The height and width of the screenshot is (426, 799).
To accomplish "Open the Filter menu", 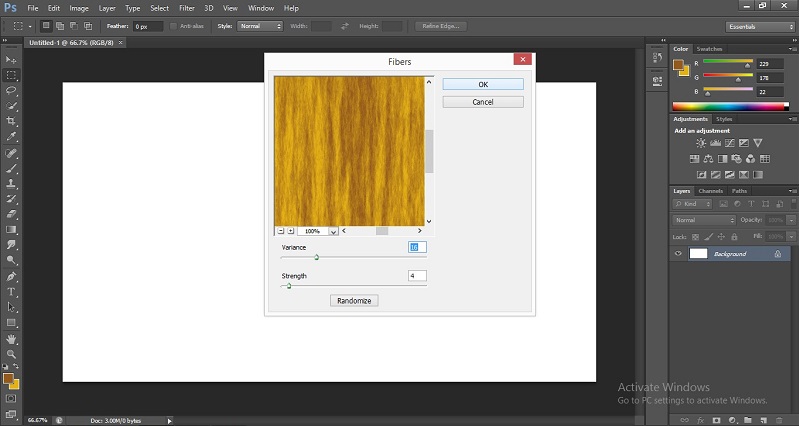I will pos(186,8).
